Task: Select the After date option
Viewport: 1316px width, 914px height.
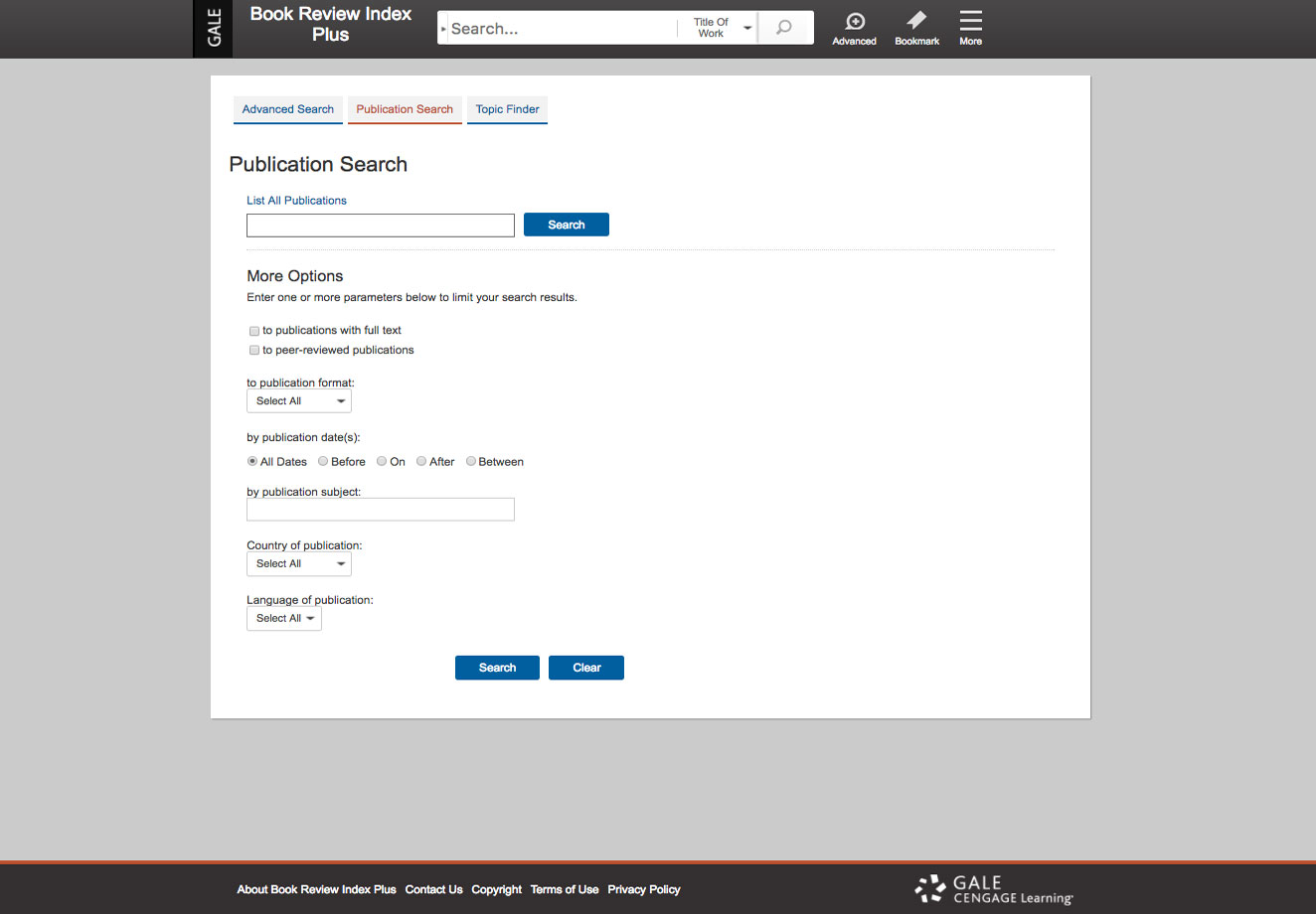Action: pyautogui.click(x=421, y=461)
